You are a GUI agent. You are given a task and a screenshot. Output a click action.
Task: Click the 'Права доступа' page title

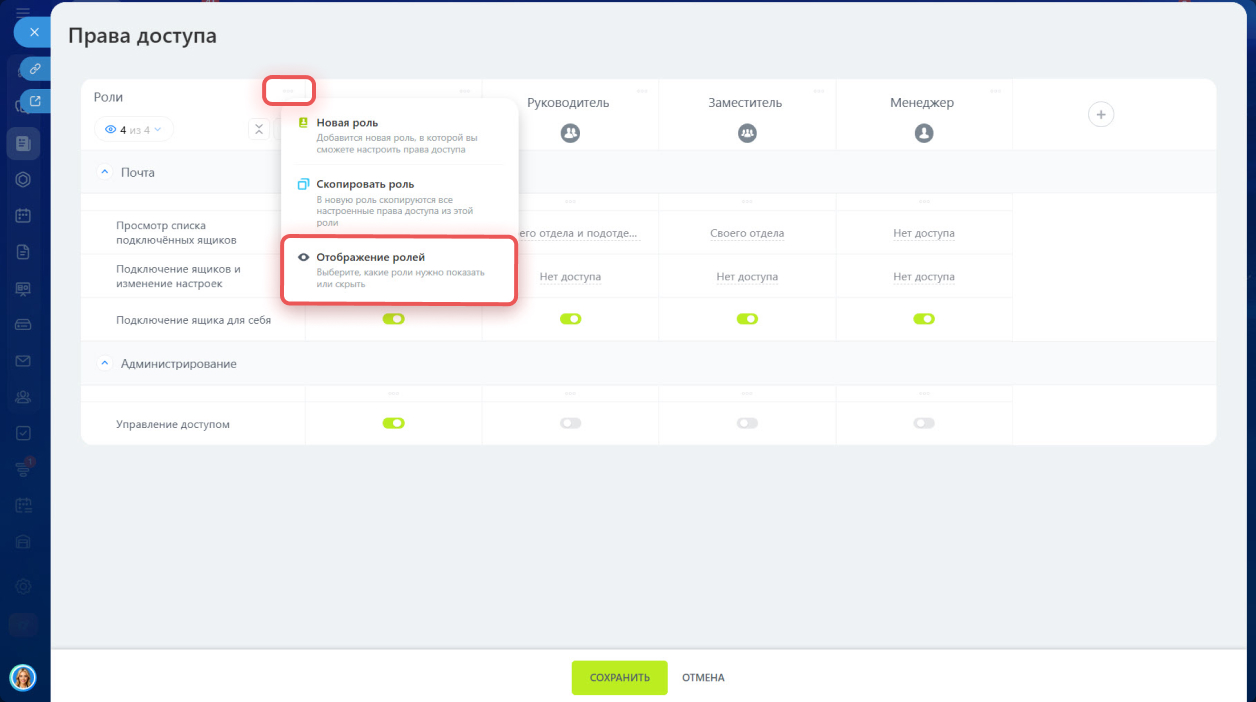(x=142, y=36)
